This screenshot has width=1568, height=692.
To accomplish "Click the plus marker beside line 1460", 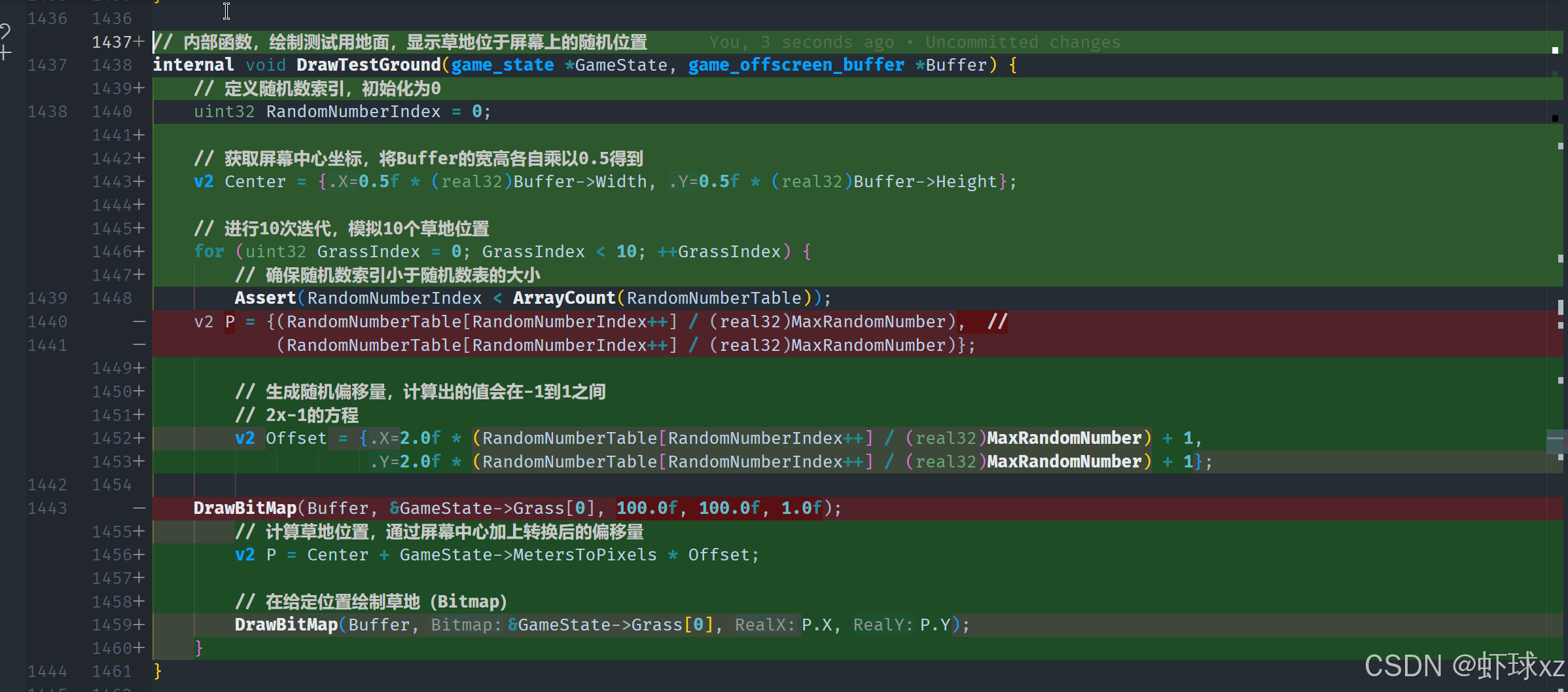I will 139,648.
